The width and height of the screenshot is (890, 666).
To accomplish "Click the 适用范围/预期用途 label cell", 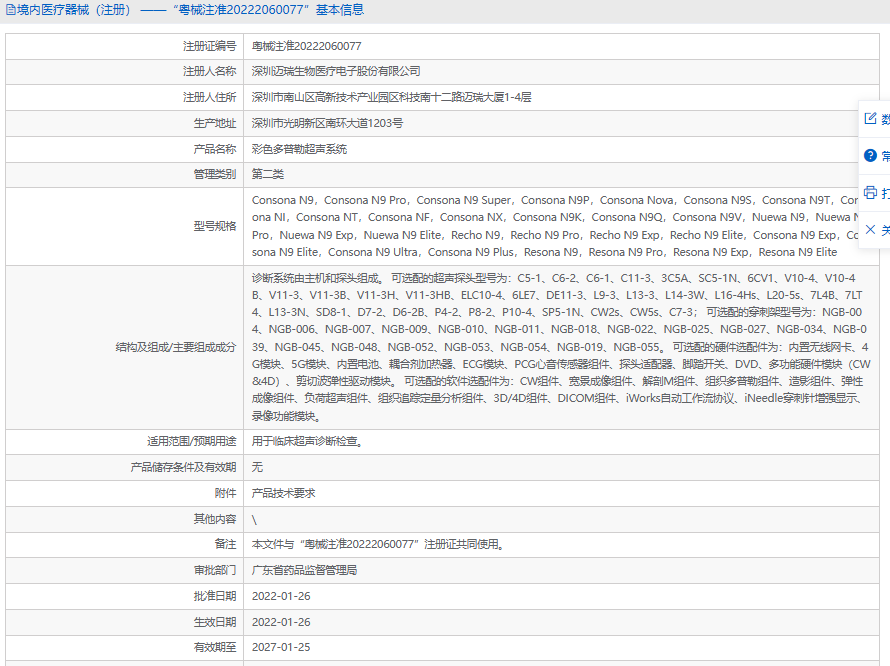I will [x=124, y=441].
